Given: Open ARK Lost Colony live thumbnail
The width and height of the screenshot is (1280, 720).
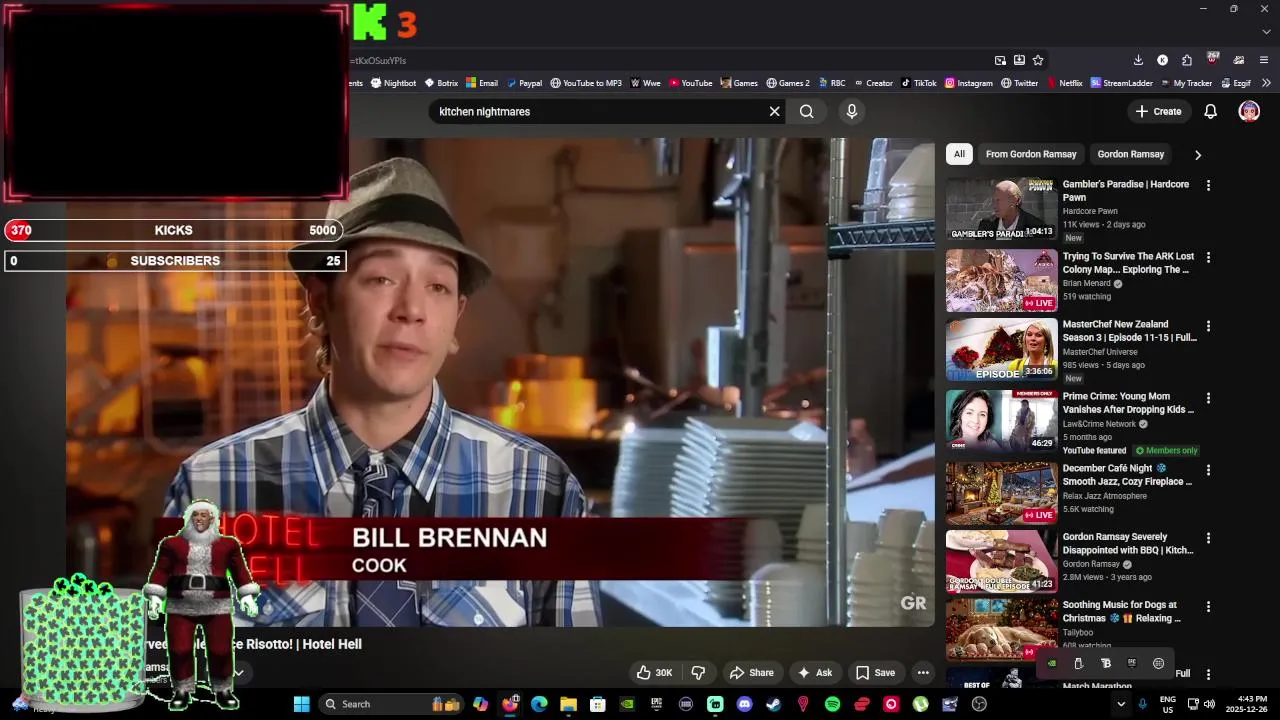Looking at the screenshot, I should 1001,281.
